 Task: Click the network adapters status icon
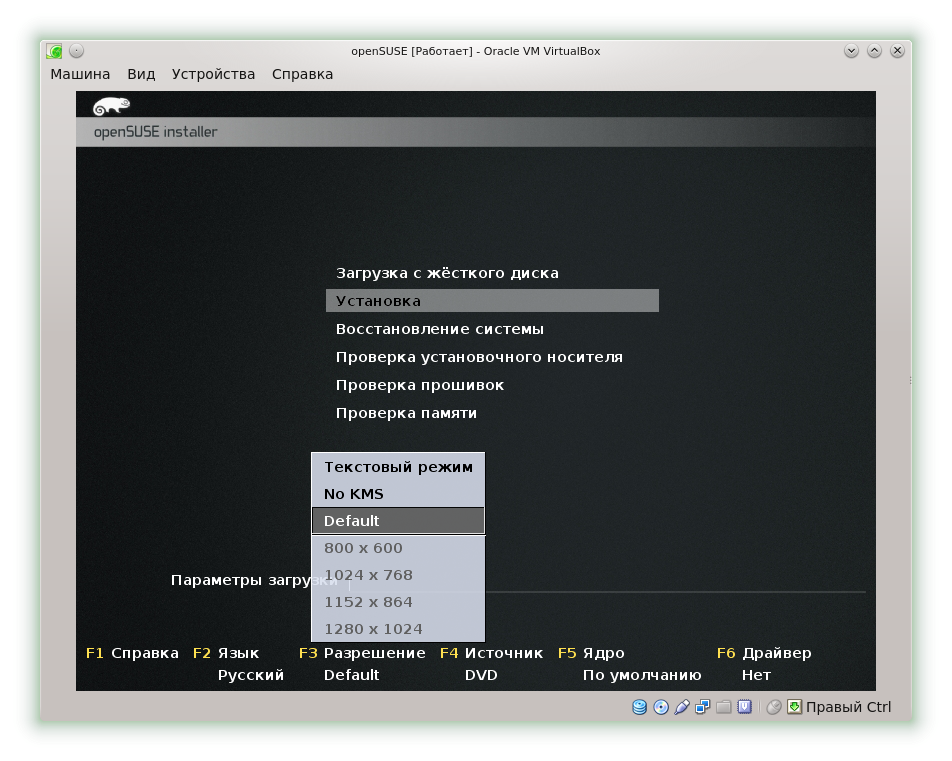[x=702, y=707]
